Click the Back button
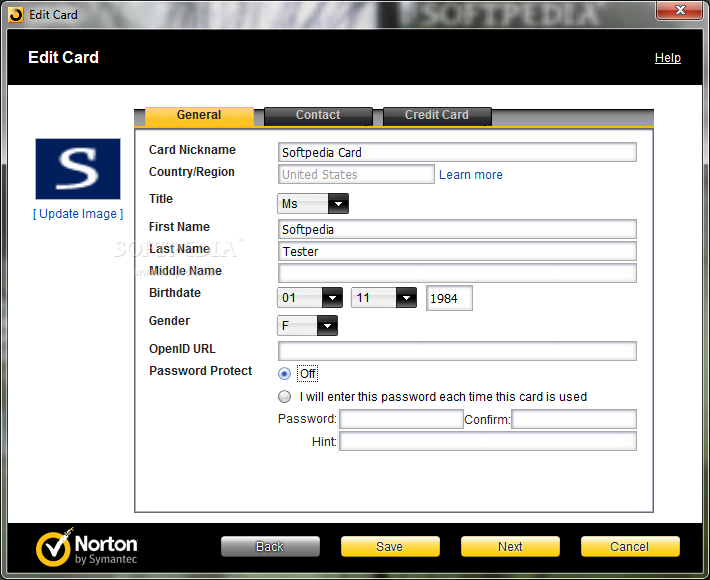Image resolution: width=710 pixels, height=580 pixels. [x=270, y=547]
